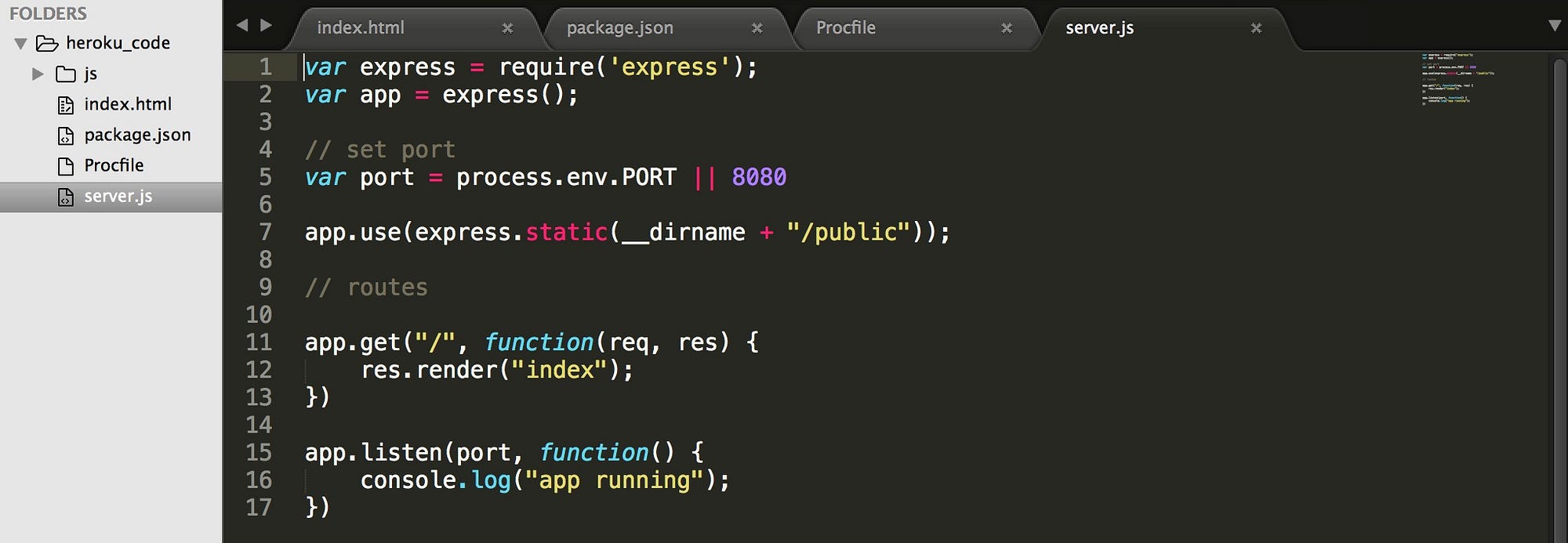Click the back navigation arrow in tab bar

point(242,25)
